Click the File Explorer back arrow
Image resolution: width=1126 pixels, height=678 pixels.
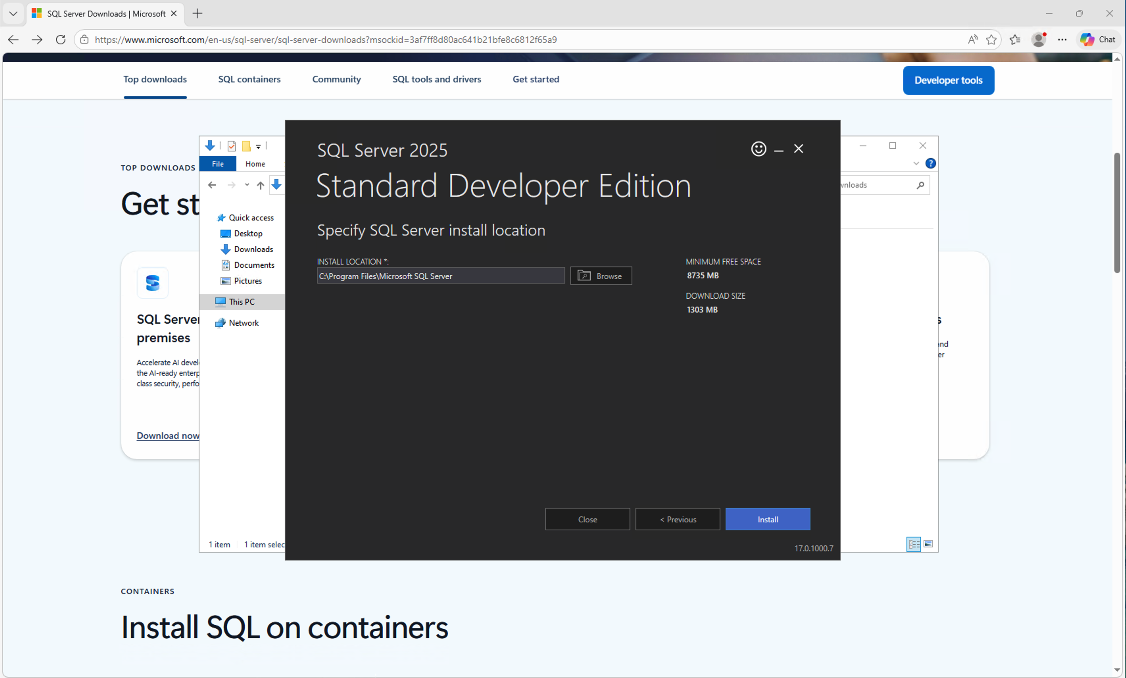[x=212, y=185]
